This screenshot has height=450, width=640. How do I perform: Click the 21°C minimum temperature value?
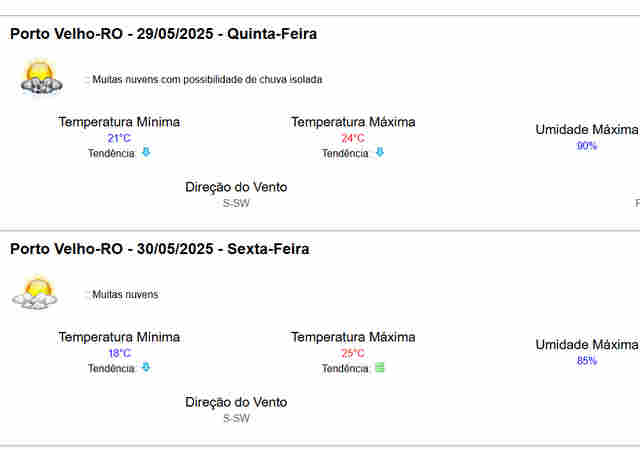(x=119, y=138)
